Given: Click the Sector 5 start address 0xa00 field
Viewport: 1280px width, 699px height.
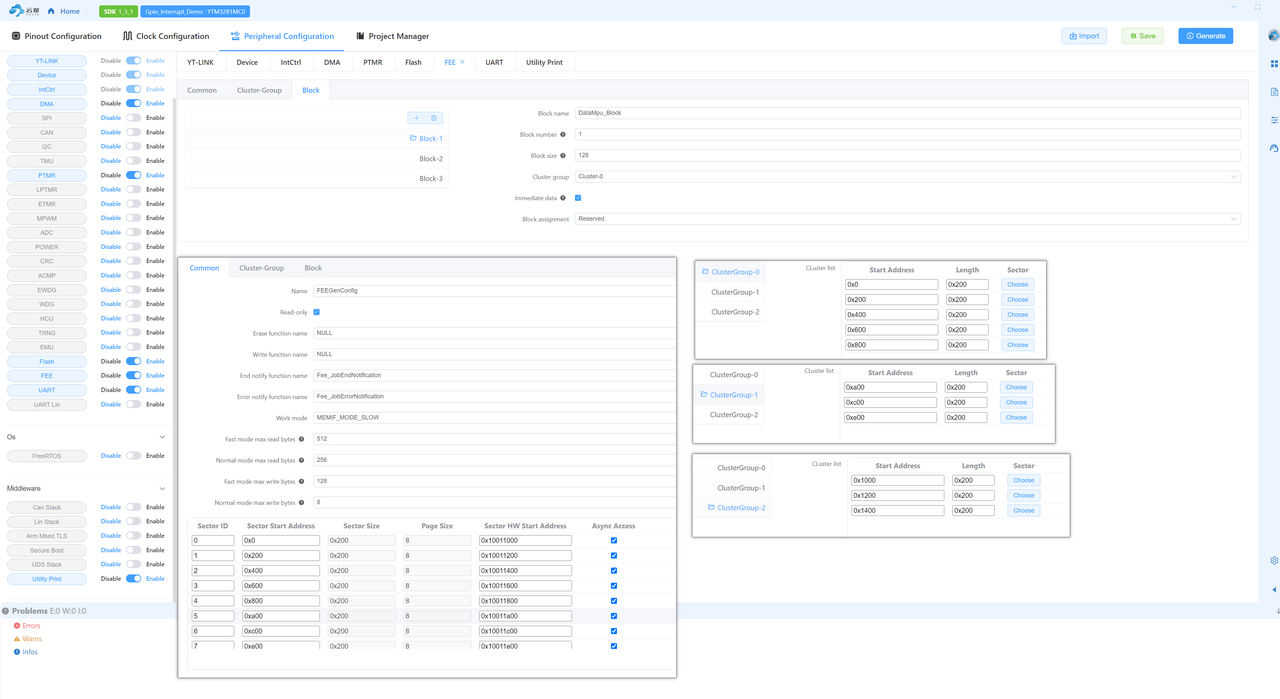Looking at the screenshot, I should (x=281, y=616).
